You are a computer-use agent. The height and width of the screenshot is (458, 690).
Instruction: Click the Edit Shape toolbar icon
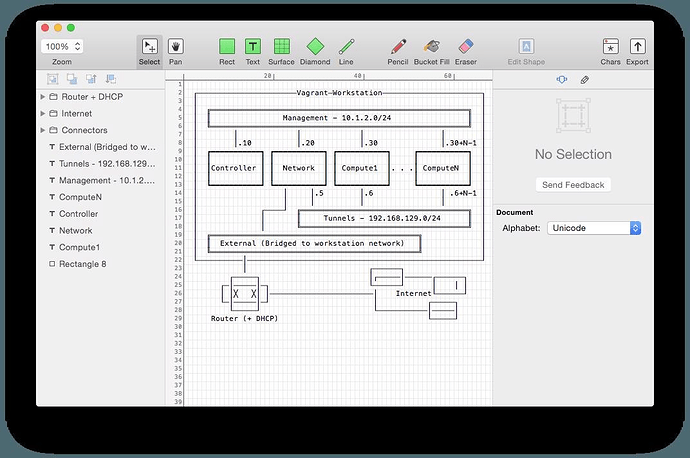[526, 46]
